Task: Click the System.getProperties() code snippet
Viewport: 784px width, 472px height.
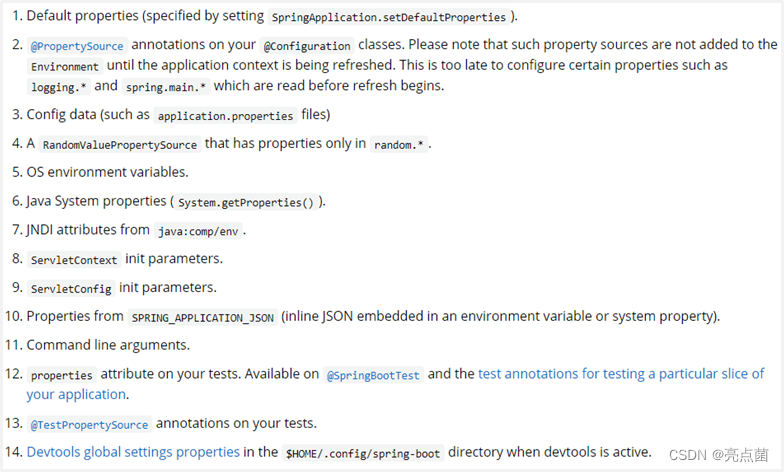Action: 246,202
